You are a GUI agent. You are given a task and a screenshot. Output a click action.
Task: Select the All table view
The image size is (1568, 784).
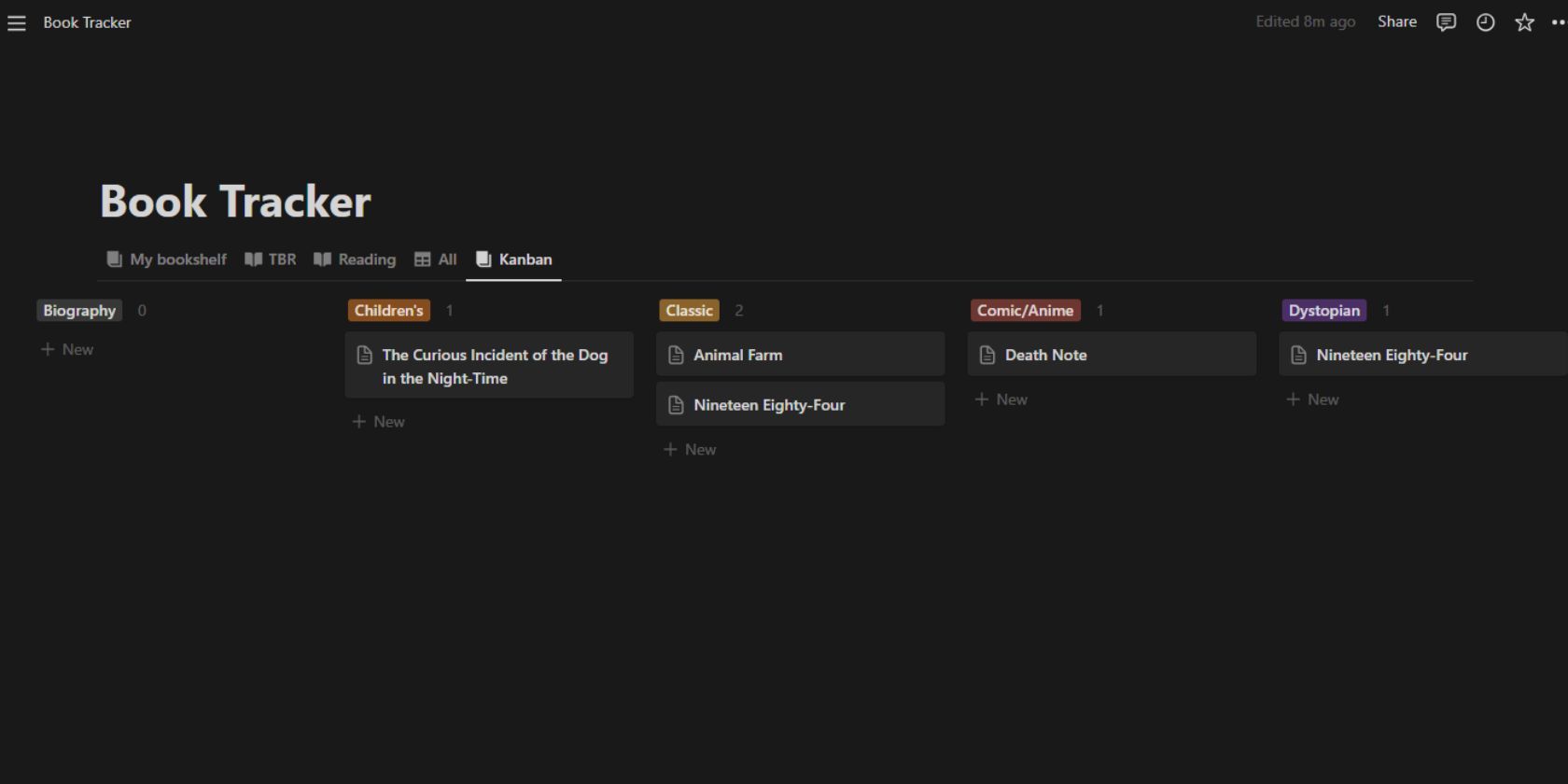[436, 259]
